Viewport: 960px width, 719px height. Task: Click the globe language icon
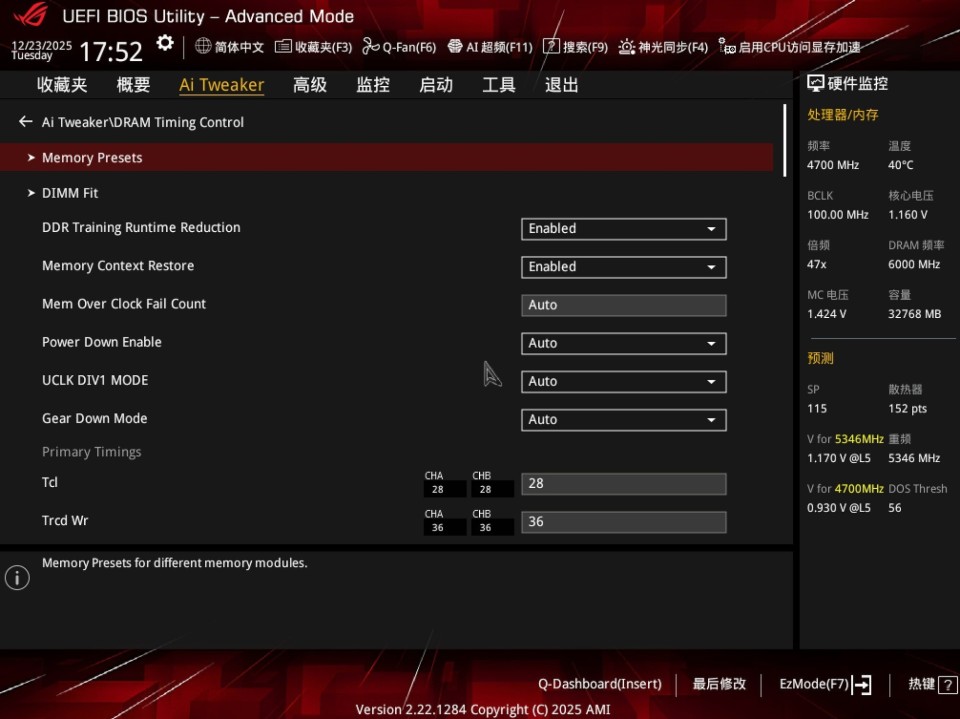[203, 46]
